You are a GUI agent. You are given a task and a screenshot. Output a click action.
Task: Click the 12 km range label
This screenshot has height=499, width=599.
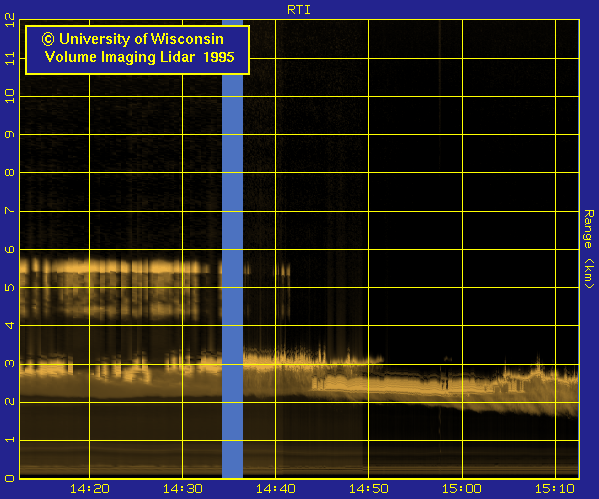tap(10, 19)
